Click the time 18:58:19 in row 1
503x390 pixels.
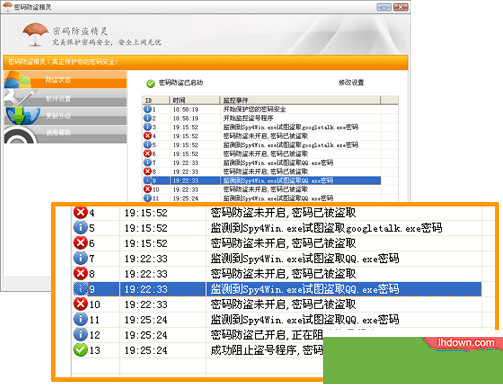point(185,109)
